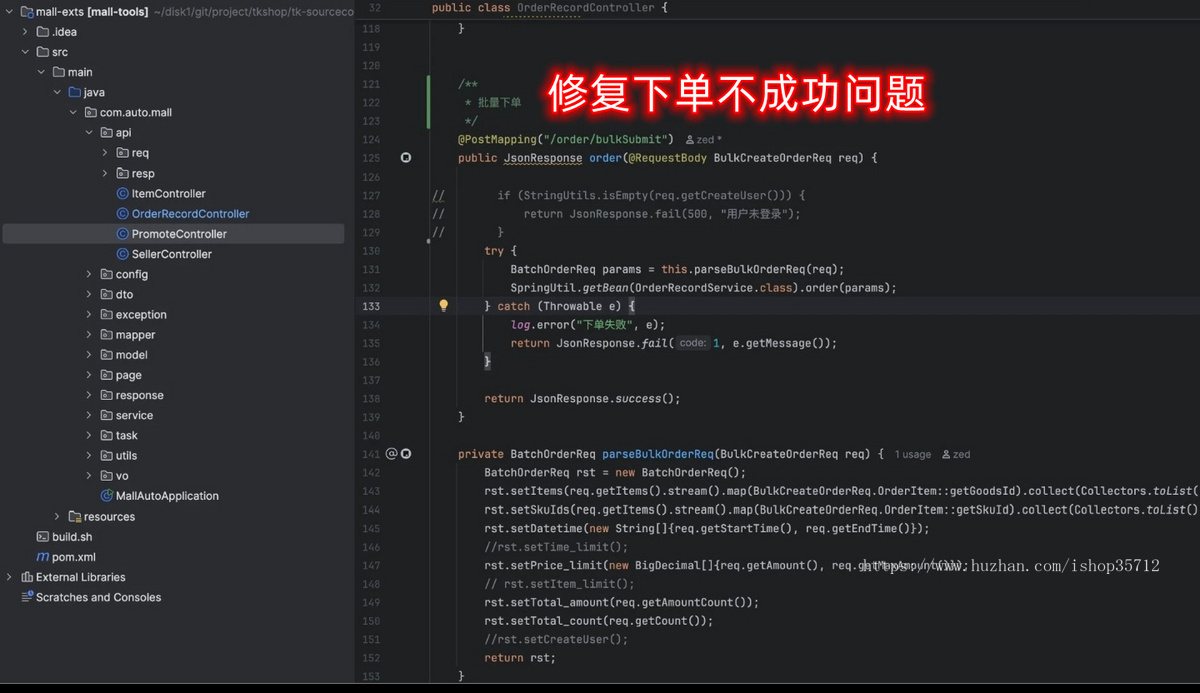Click the resources folder icon
The width and height of the screenshot is (1200, 693).
pos(75,516)
